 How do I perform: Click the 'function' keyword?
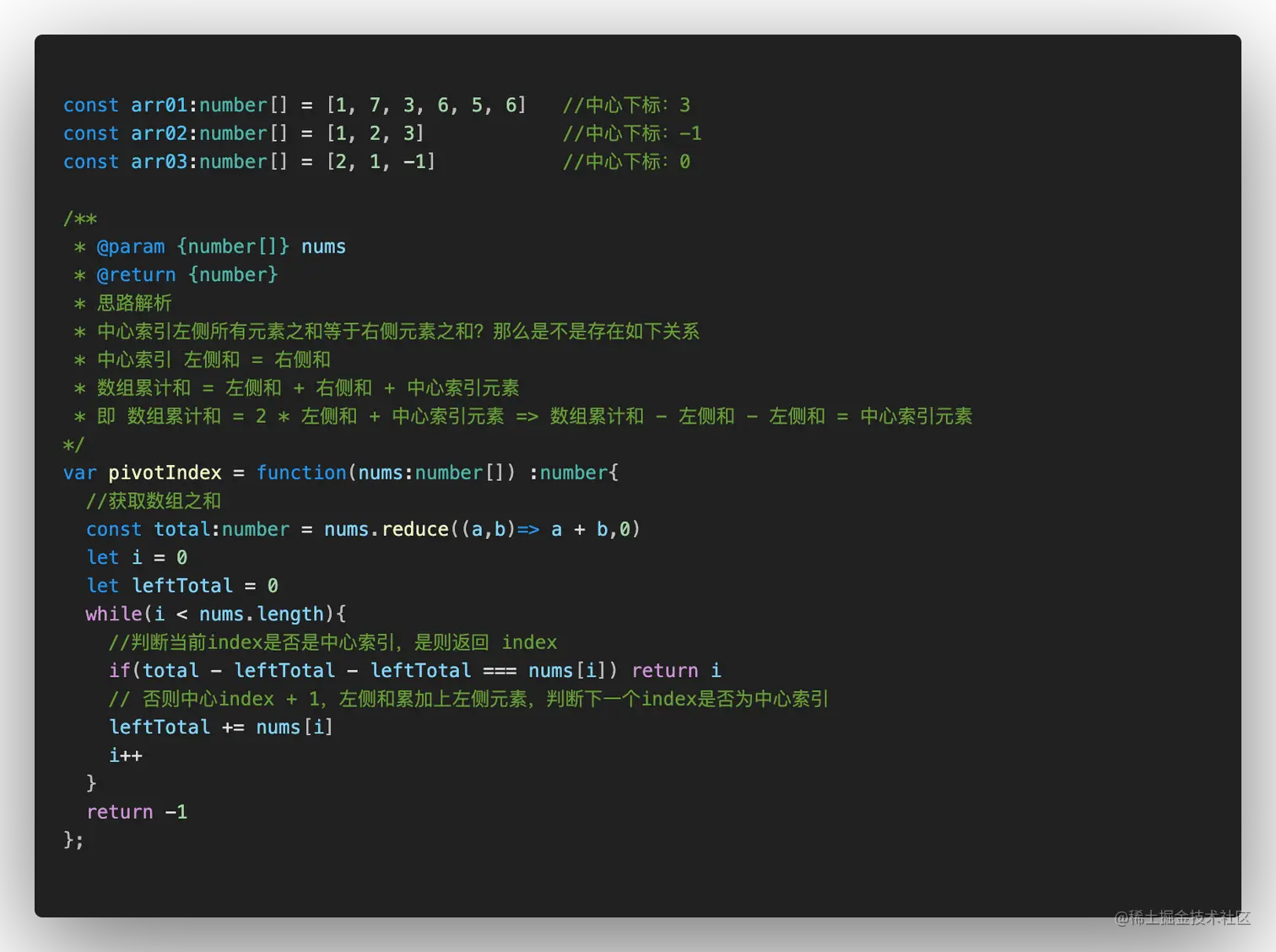click(x=301, y=473)
